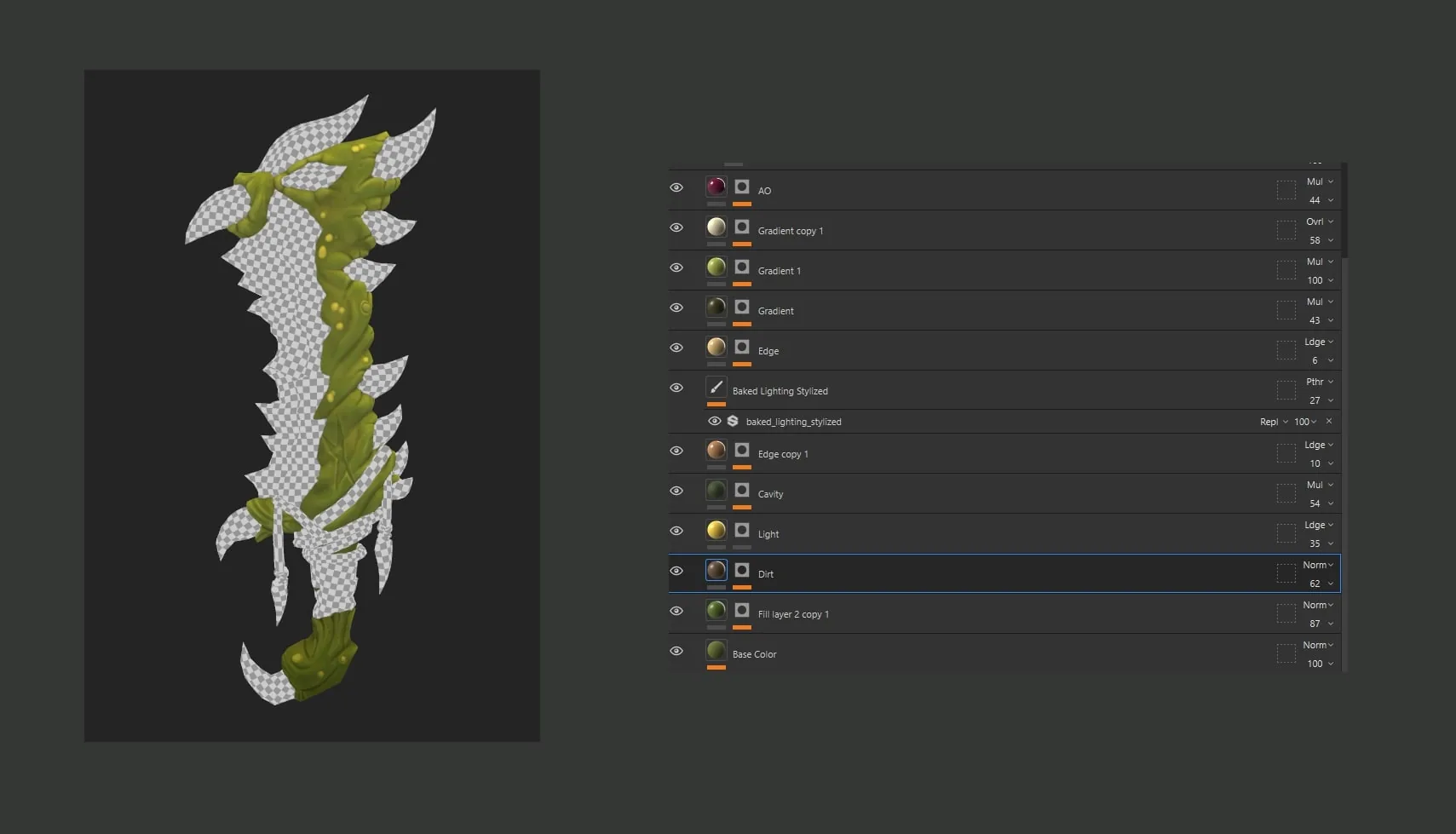Open the Mul blend mode dropdown for AO
The height and width of the screenshot is (834, 1456).
pos(1320,181)
